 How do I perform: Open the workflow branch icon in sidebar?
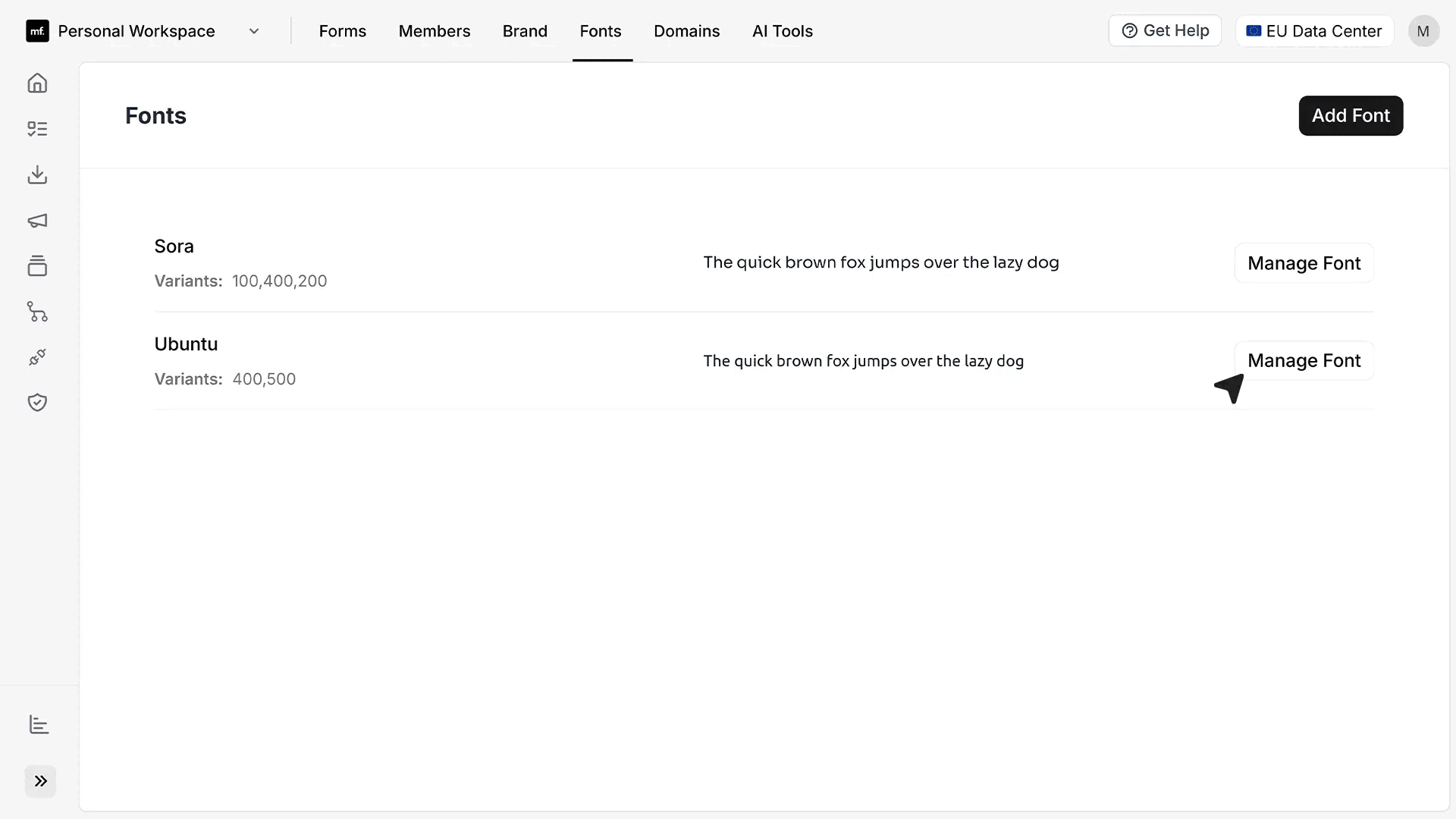pyautogui.click(x=37, y=312)
